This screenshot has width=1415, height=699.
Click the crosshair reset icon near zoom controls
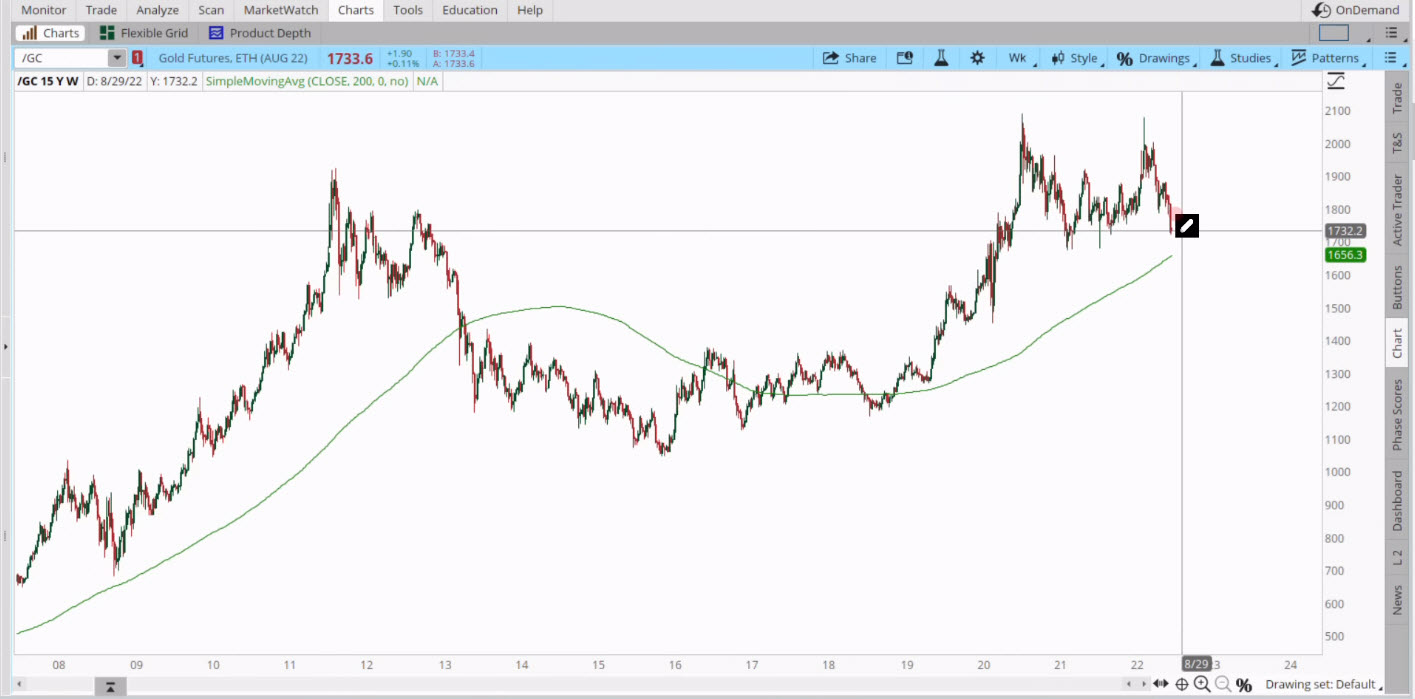(1181, 684)
